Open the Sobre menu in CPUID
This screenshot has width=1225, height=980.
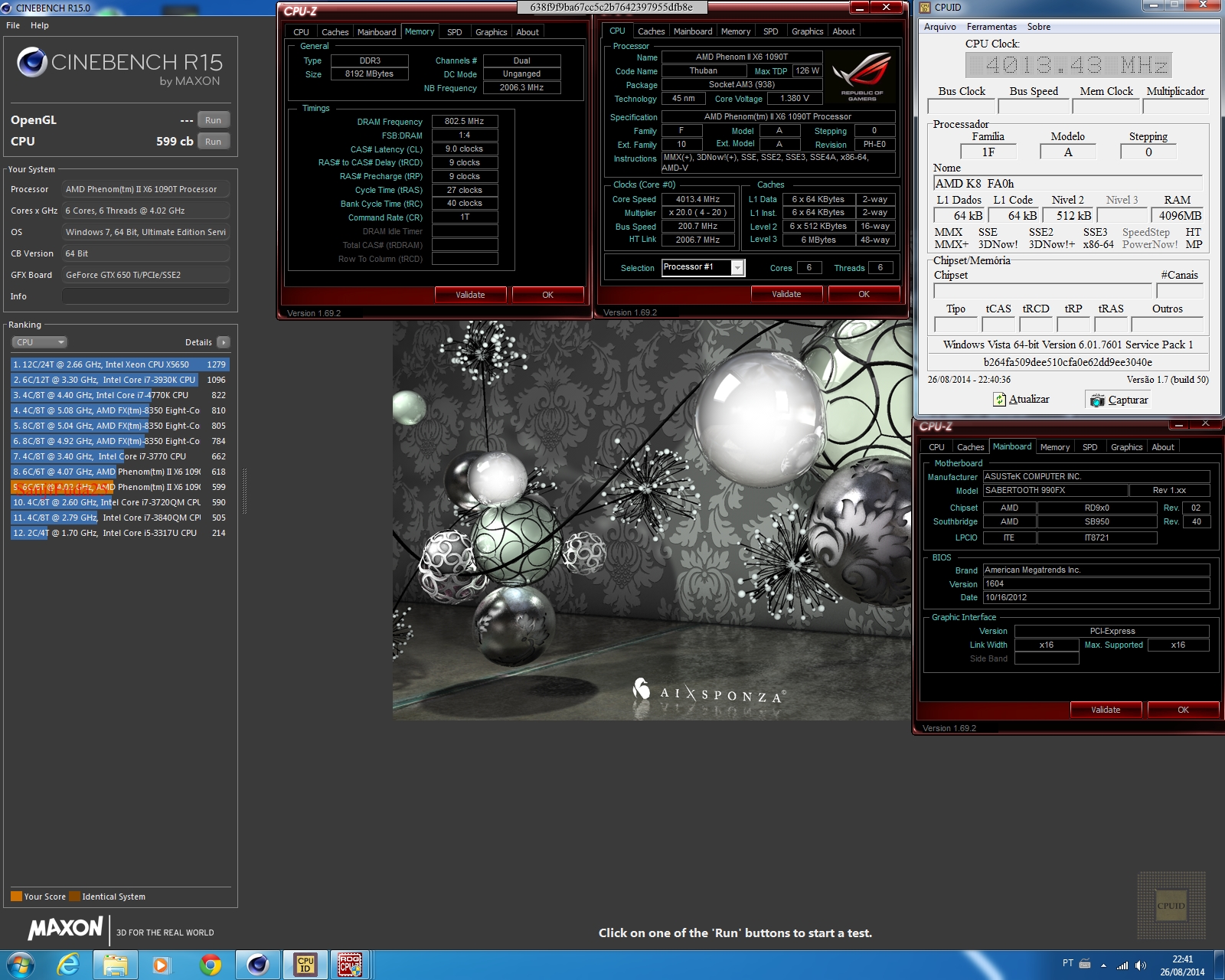click(x=1039, y=27)
